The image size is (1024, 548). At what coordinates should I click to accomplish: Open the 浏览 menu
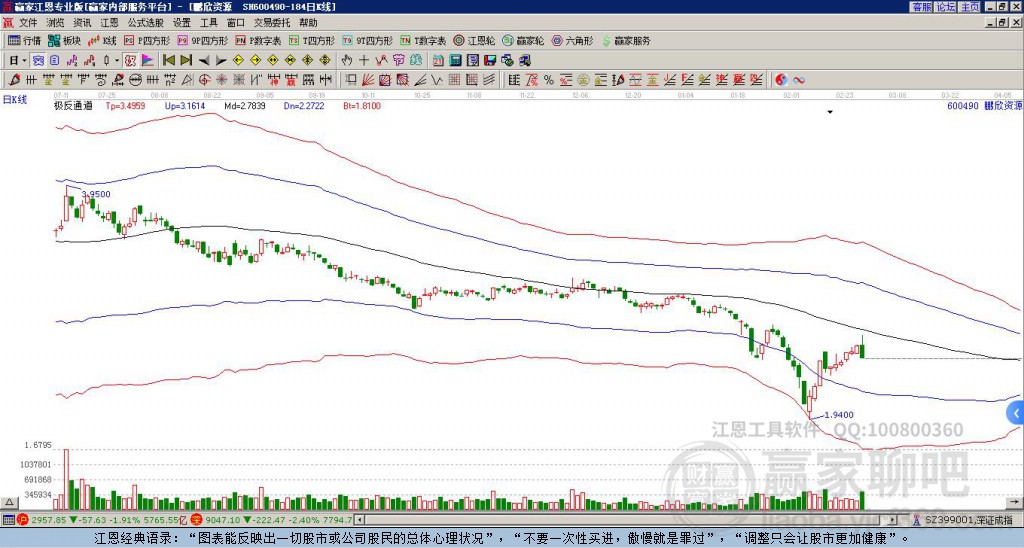(x=55, y=23)
